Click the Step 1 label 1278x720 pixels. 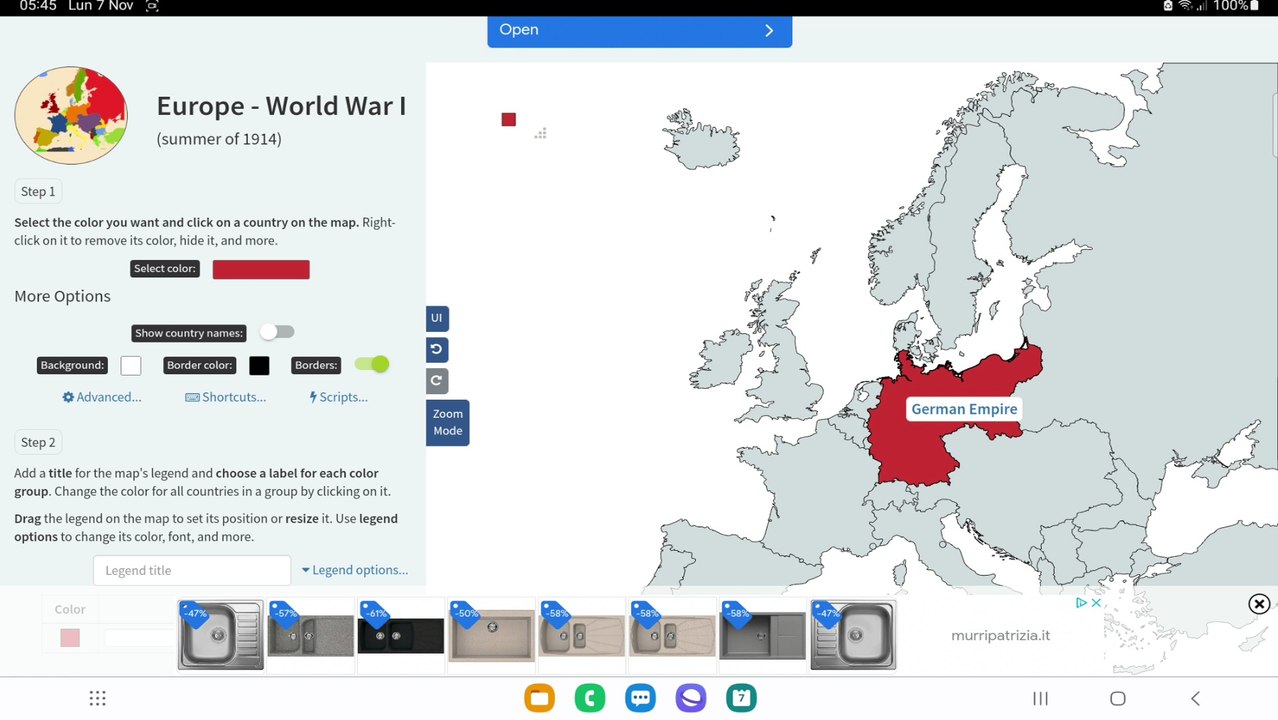(x=39, y=191)
